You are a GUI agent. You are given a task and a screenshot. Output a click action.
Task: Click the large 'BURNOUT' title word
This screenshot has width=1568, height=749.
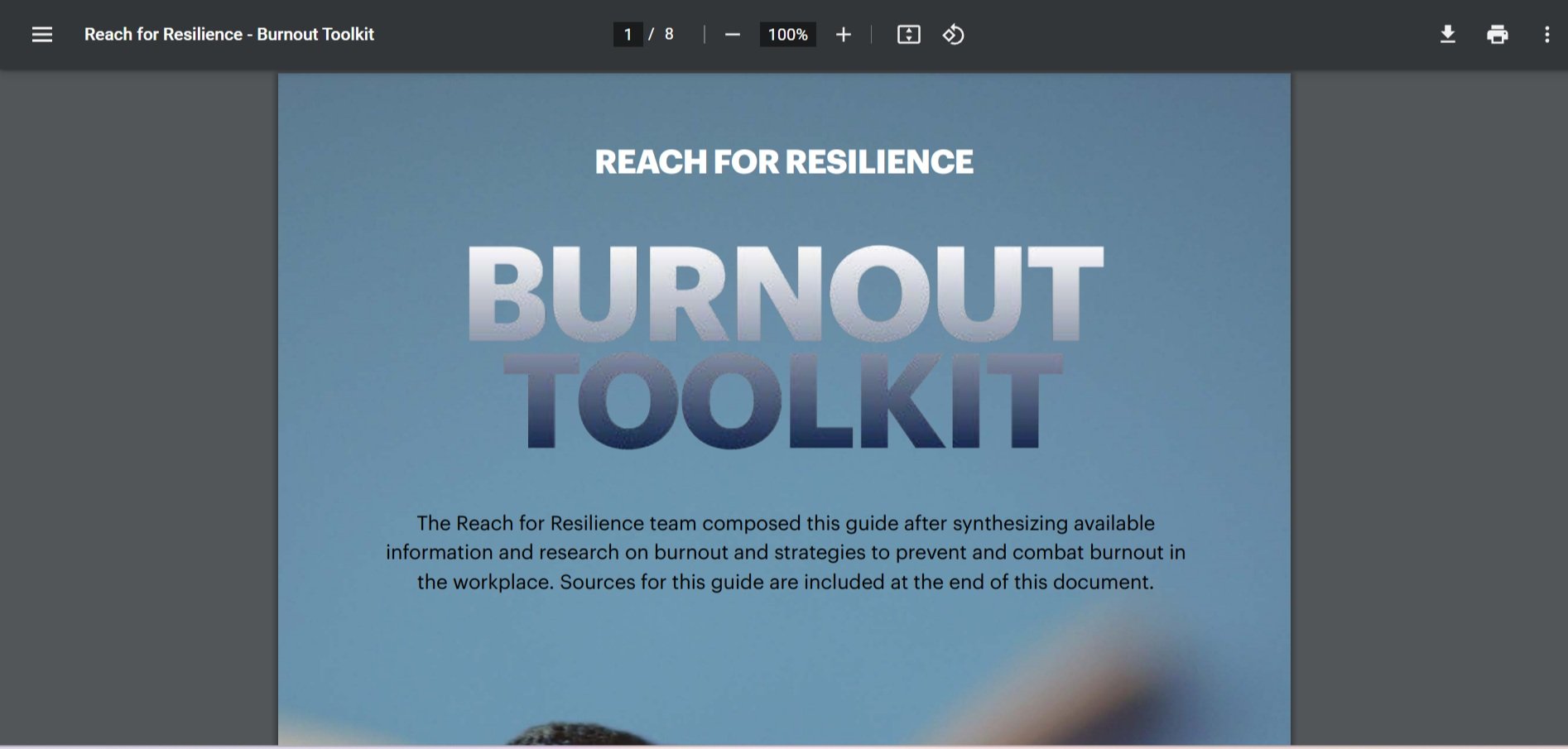pos(785,293)
